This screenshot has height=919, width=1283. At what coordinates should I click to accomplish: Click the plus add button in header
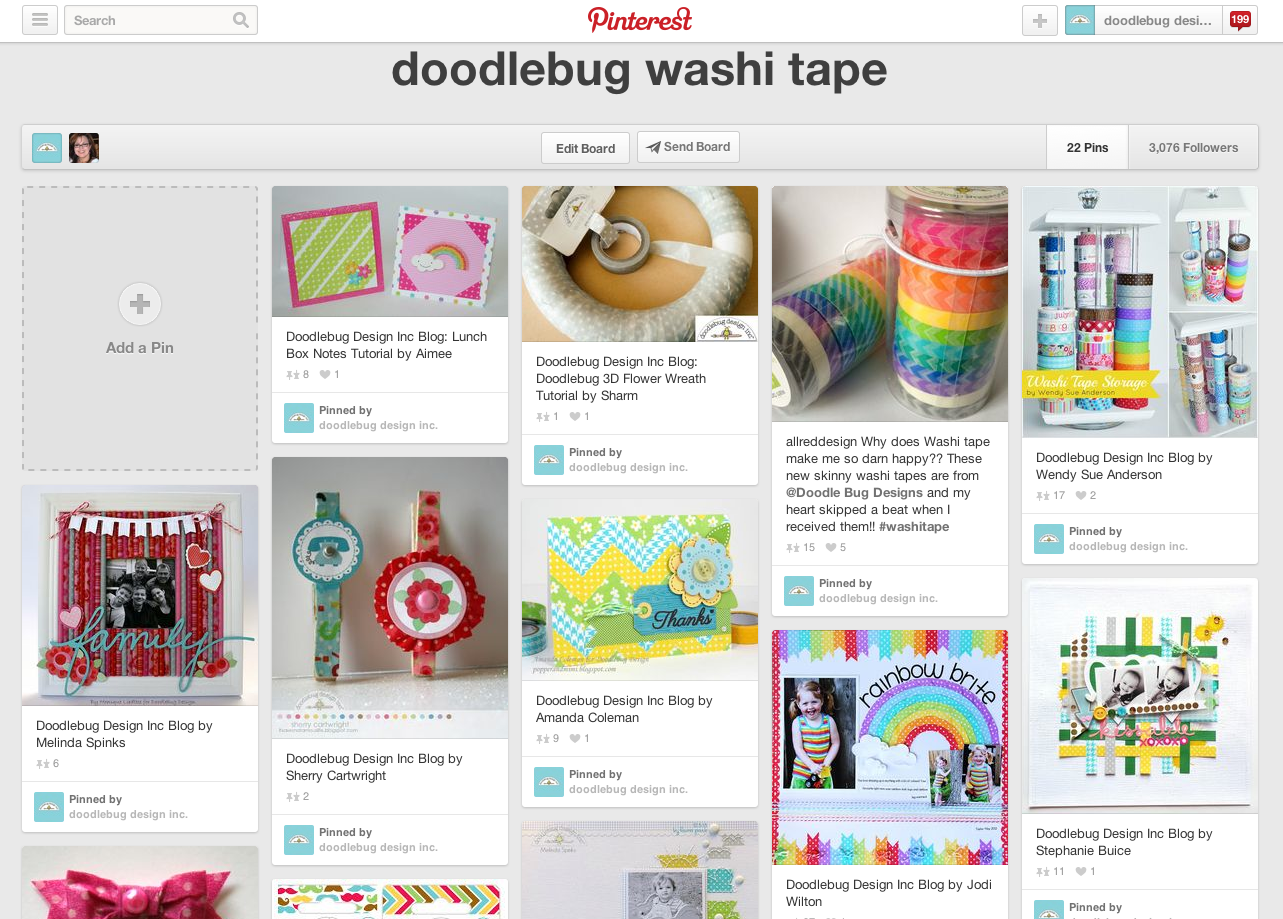(x=1040, y=20)
